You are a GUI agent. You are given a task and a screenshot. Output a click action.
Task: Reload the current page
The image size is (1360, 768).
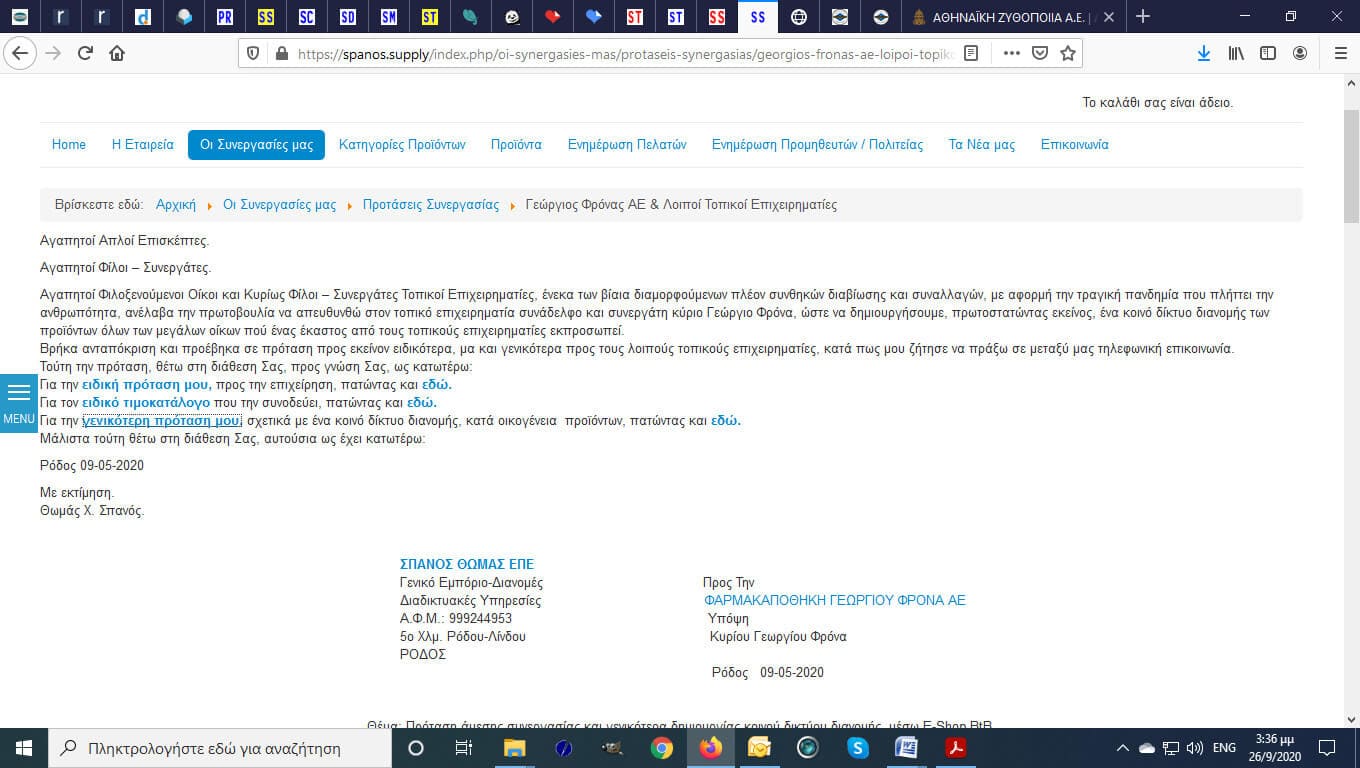[x=85, y=53]
